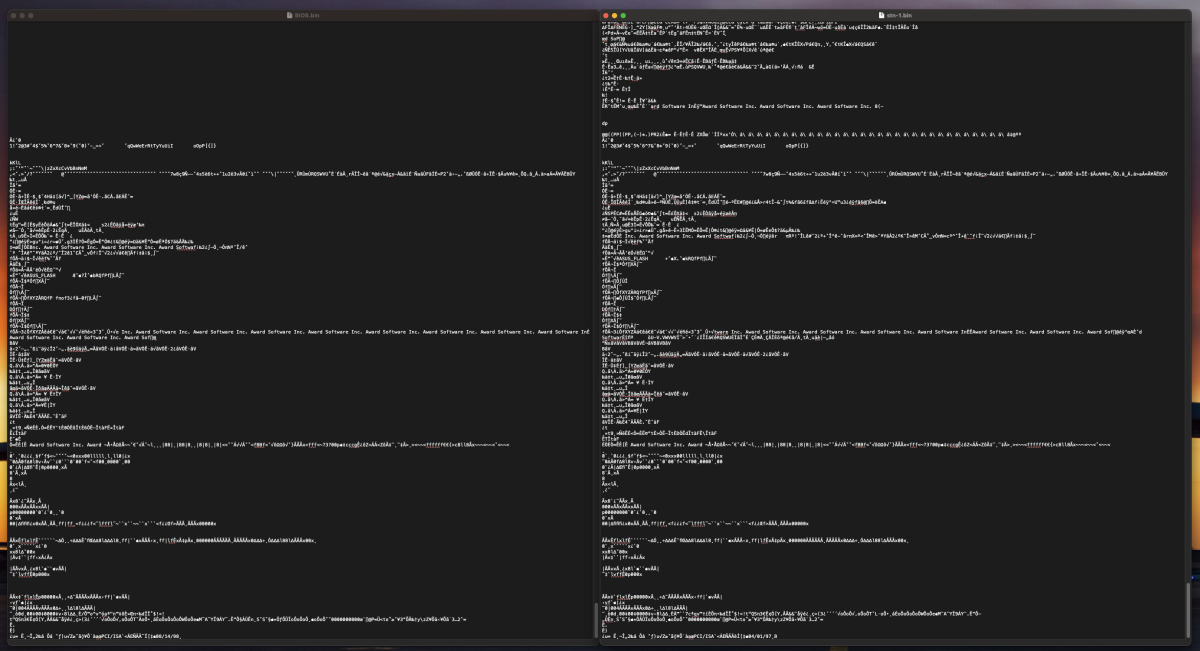Screen dimensions: 1200x651
Task: Click the document proxy icon beside the right window's .bin title
Action: point(881,15)
